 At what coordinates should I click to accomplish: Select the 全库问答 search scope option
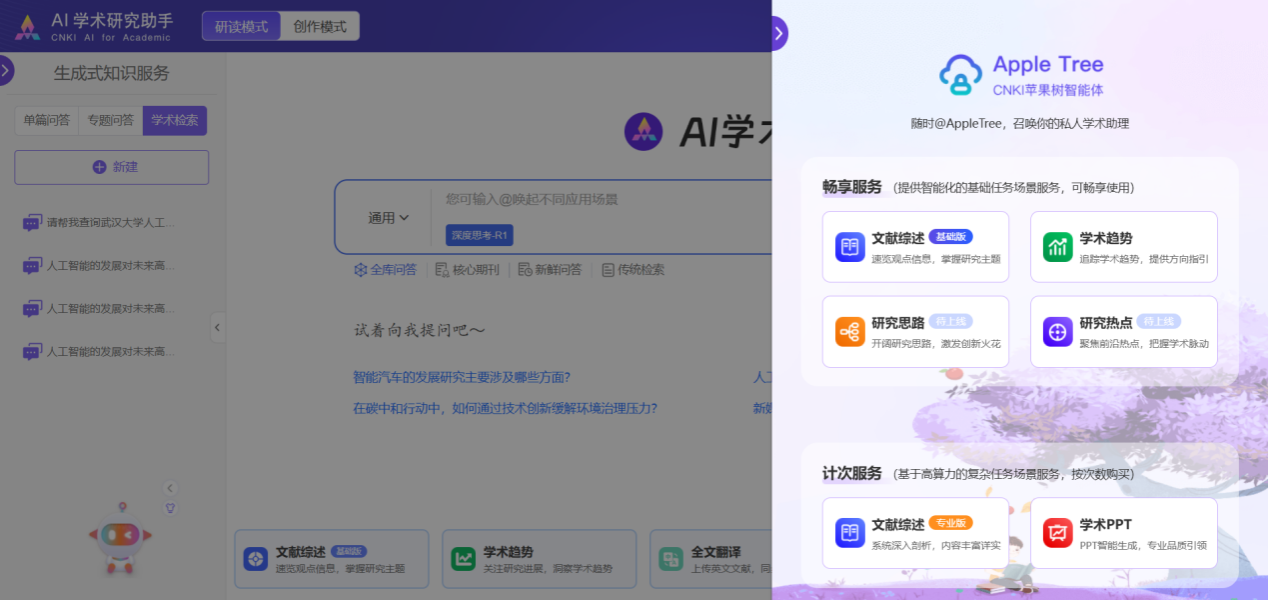pos(385,270)
